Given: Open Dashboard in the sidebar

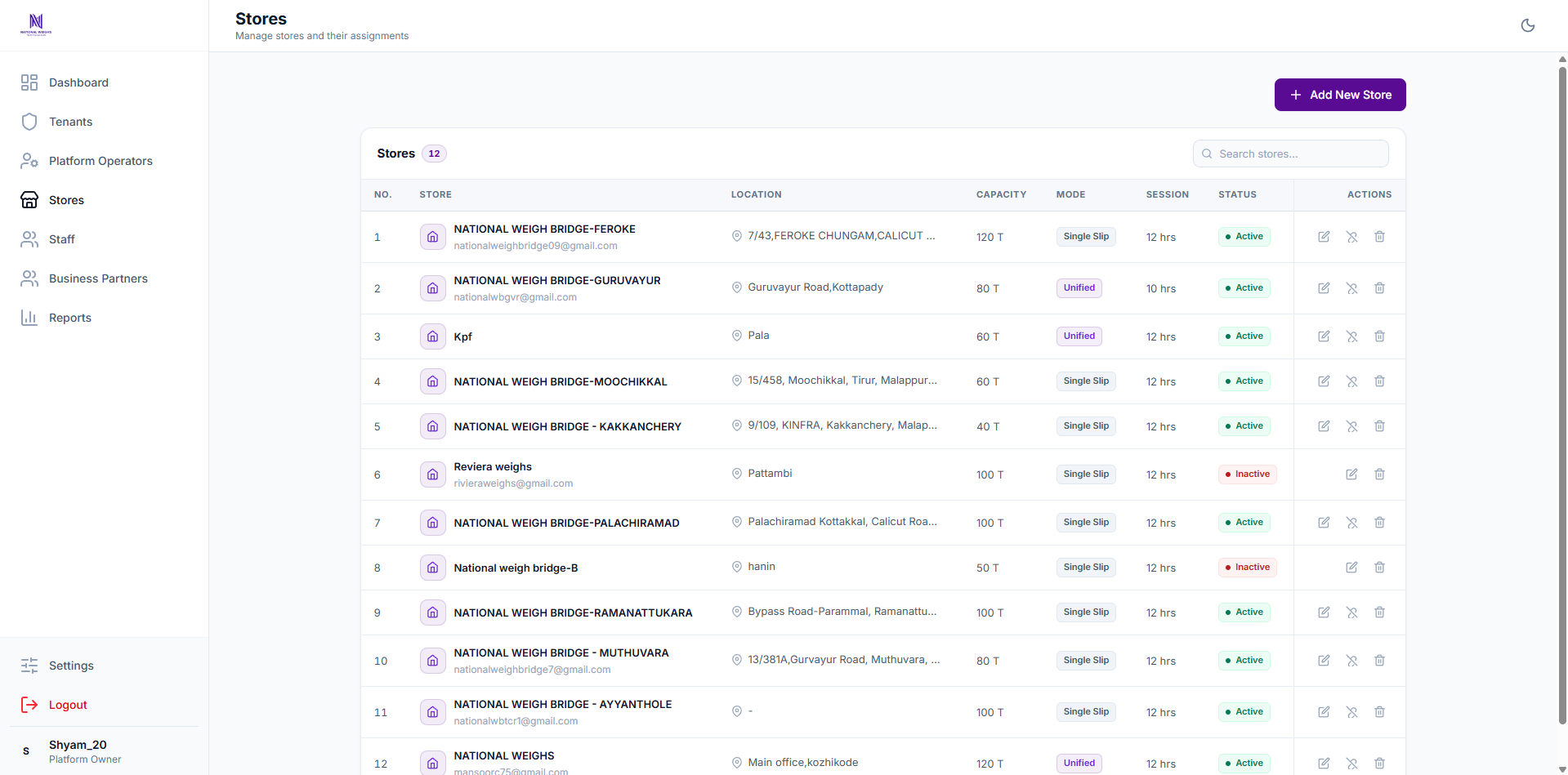Looking at the screenshot, I should 105,82.
